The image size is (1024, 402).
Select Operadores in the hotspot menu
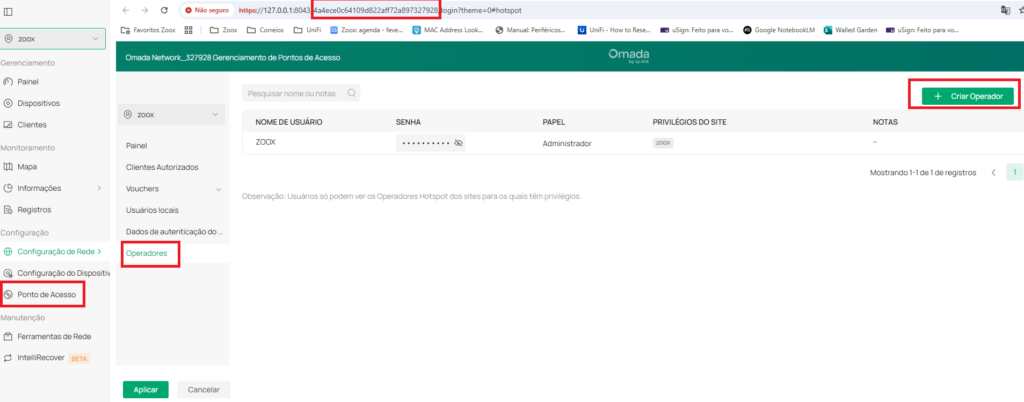coord(147,253)
